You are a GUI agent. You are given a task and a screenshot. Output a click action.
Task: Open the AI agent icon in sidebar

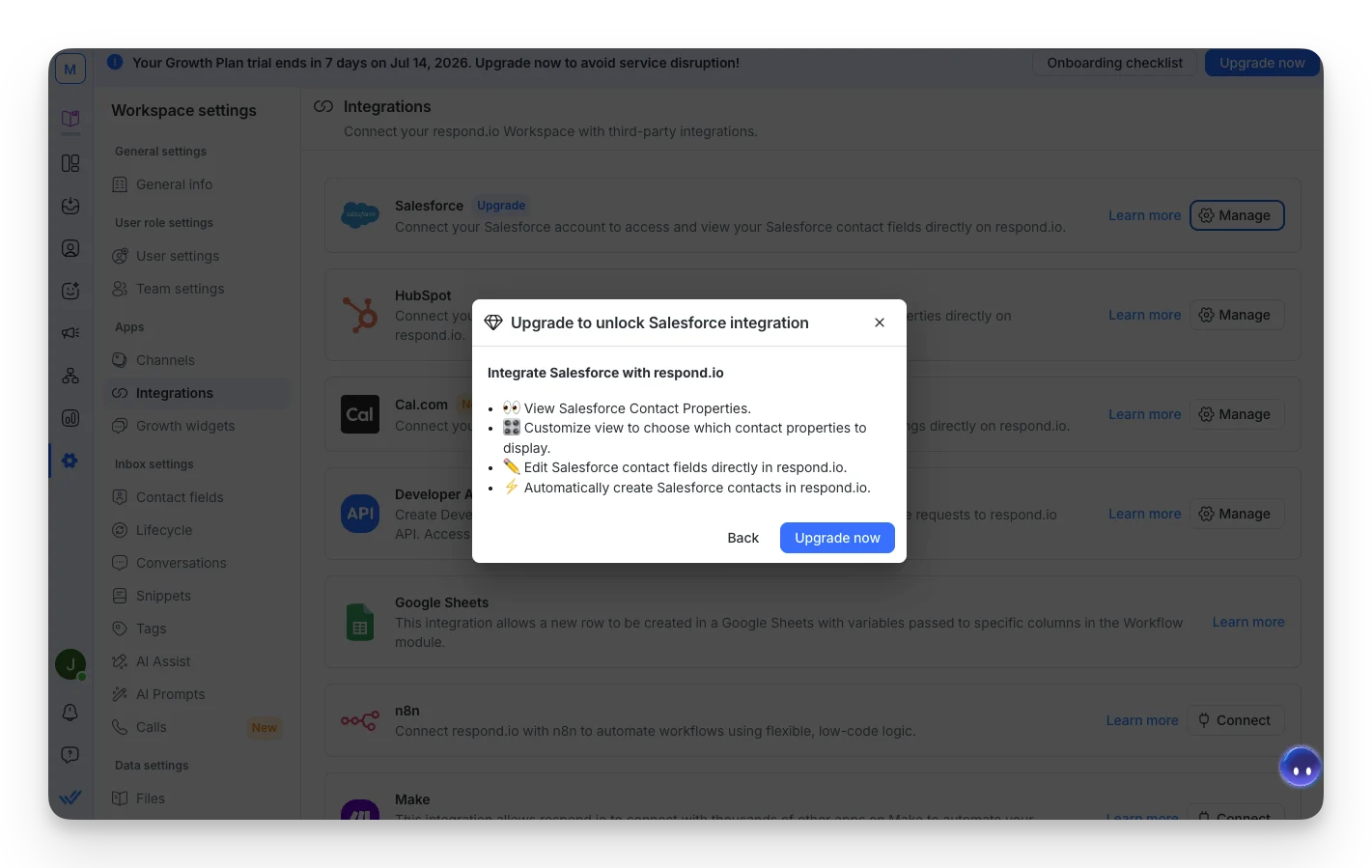(x=70, y=291)
